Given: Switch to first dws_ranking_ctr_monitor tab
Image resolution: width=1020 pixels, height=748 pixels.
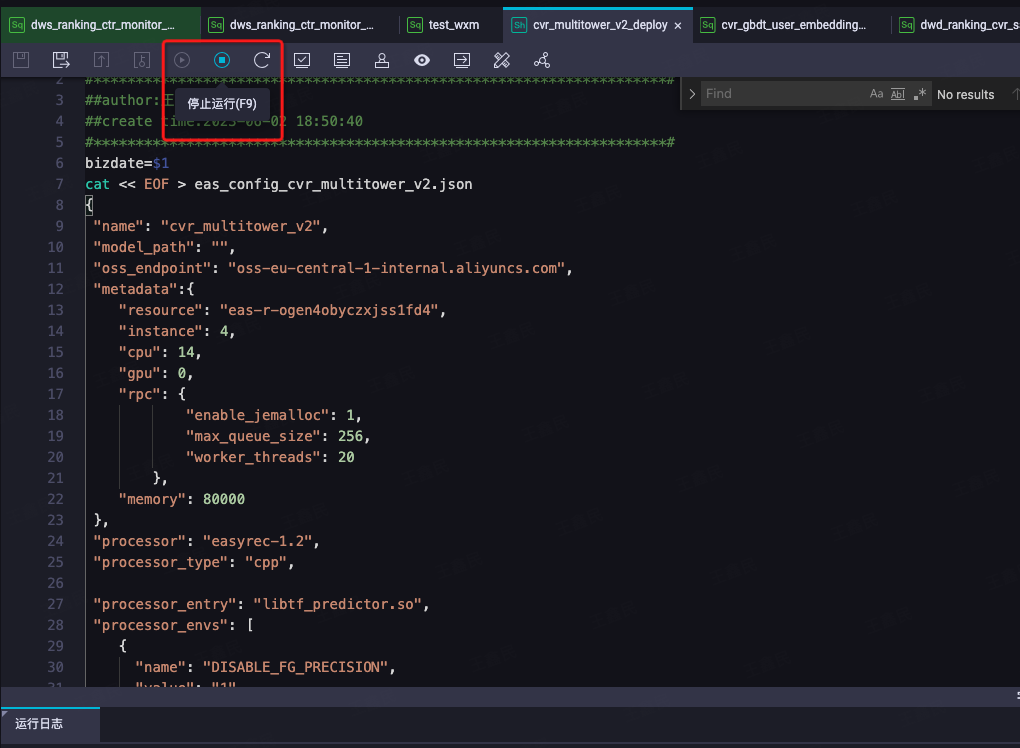Looking at the screenshot, I should 101,25.
